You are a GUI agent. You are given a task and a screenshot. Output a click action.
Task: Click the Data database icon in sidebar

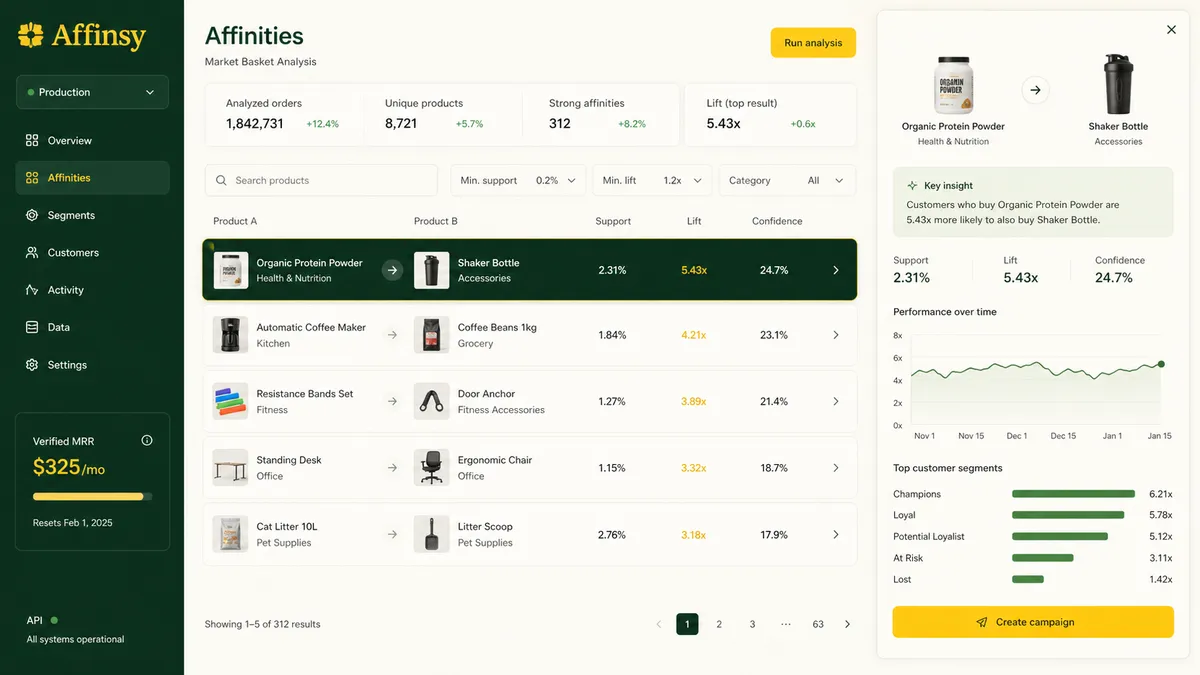click(32, 327)
